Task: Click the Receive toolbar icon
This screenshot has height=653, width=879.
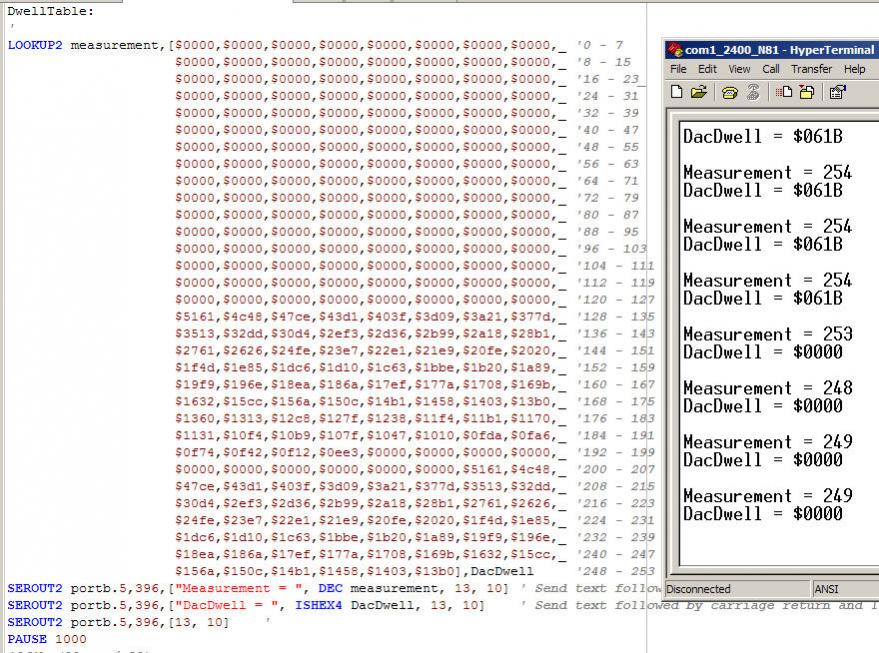Action: pyautogui.click(x=806, y=92)
